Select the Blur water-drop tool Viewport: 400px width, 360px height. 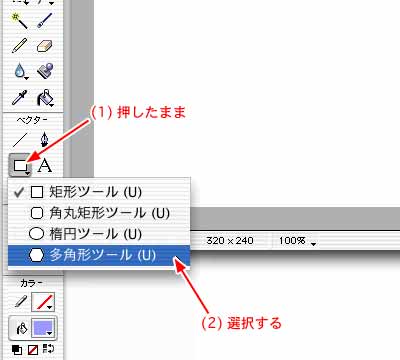[x=20, y=71]
